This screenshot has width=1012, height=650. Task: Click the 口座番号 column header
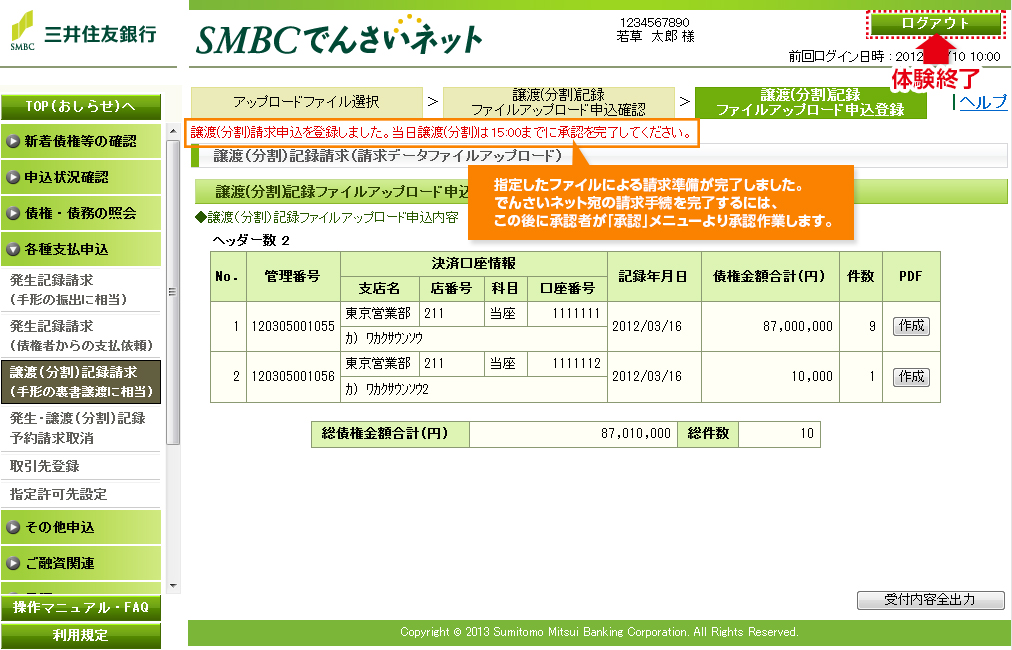[x=567, y=289]
